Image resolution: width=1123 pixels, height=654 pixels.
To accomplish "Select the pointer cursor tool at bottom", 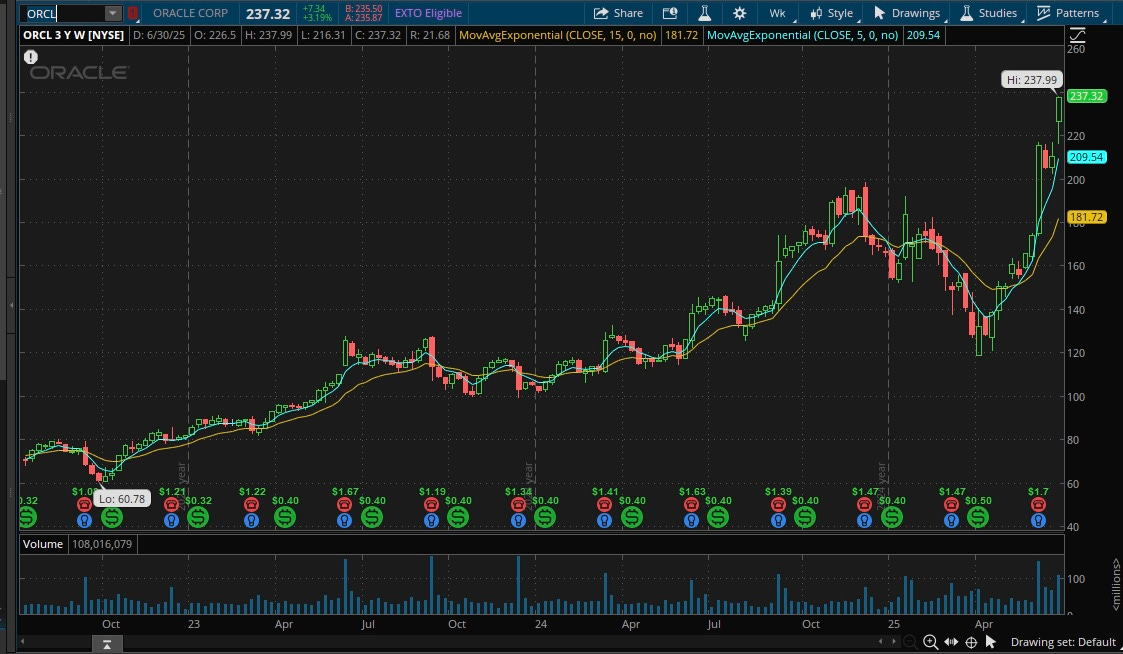I will 991,642.
